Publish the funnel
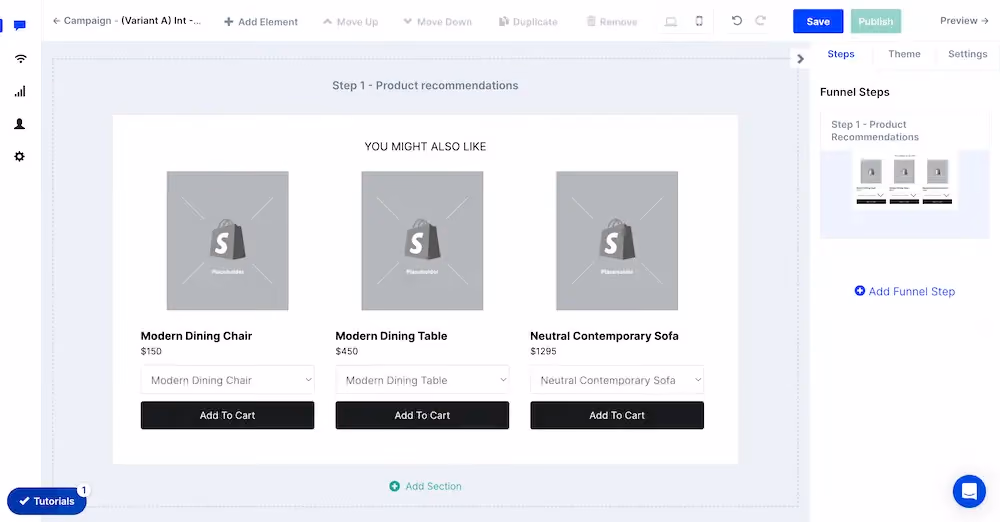Image resolution: width=1000 pixels, height=522 pixels. point(876,21)
